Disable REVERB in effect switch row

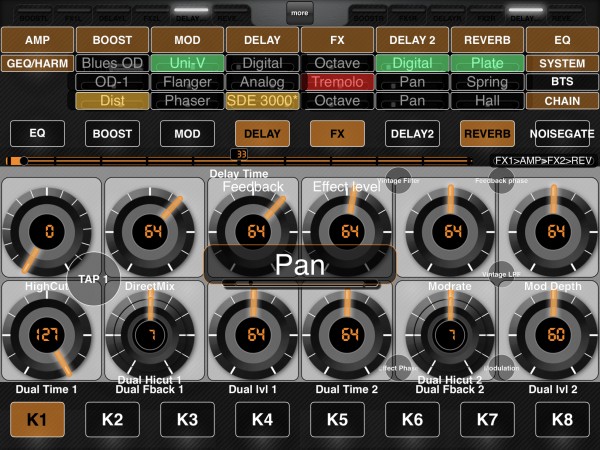click(487, 133)
